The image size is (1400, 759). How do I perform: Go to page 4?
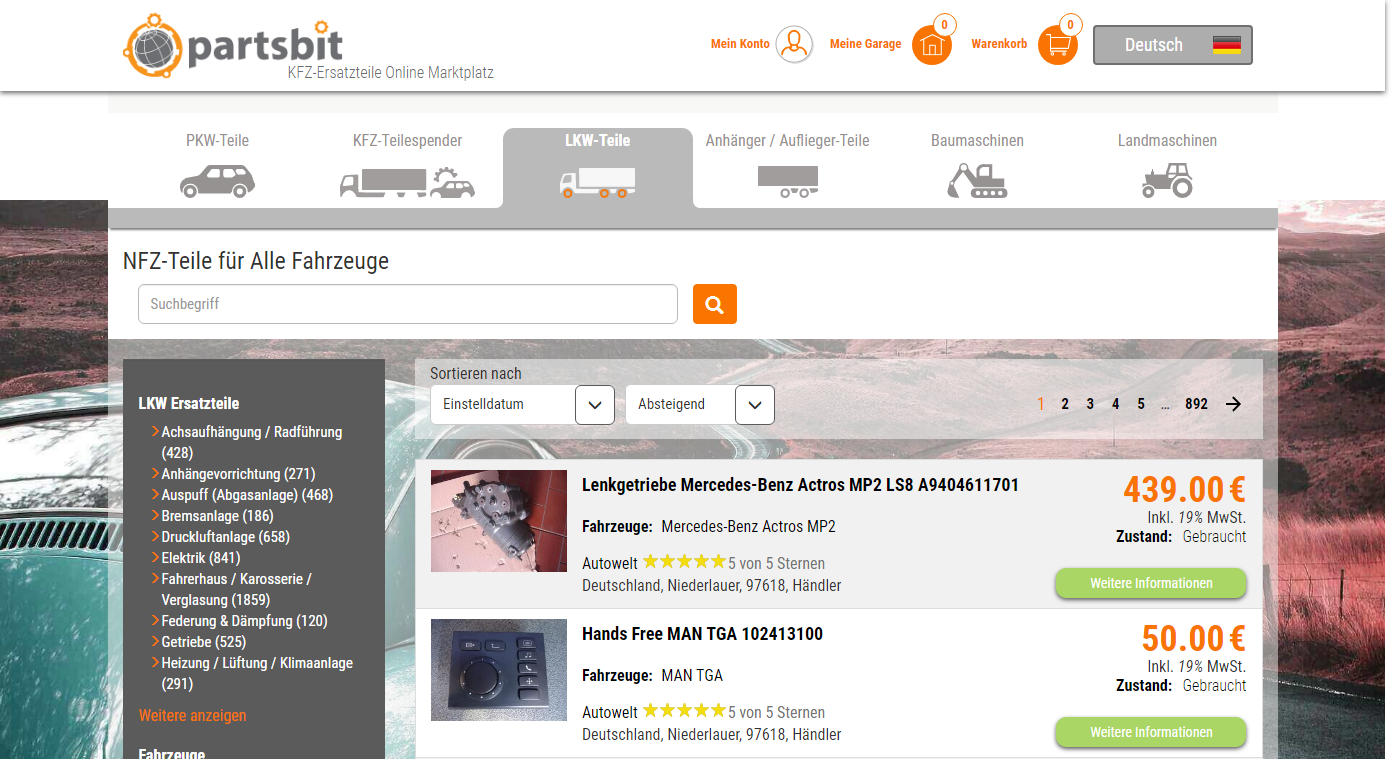pos(1116,404)
